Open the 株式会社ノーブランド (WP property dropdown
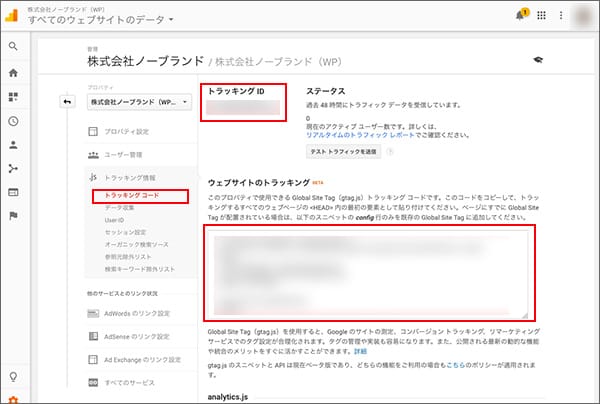The height and width of the screenshot is (404, 600). [x=139, y=102]
